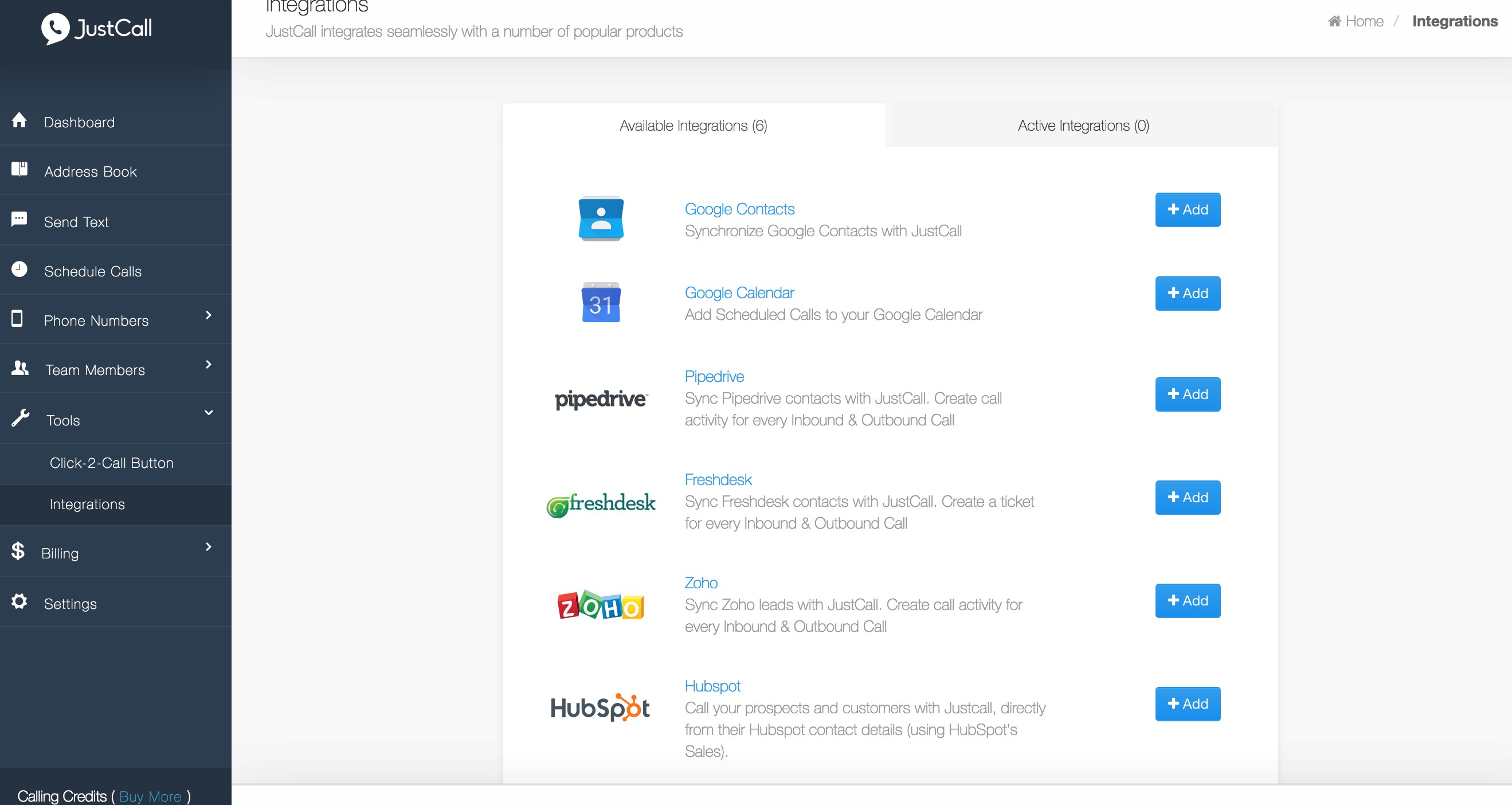Click the Google Contacts logo icon

click(x=601, y=219)
